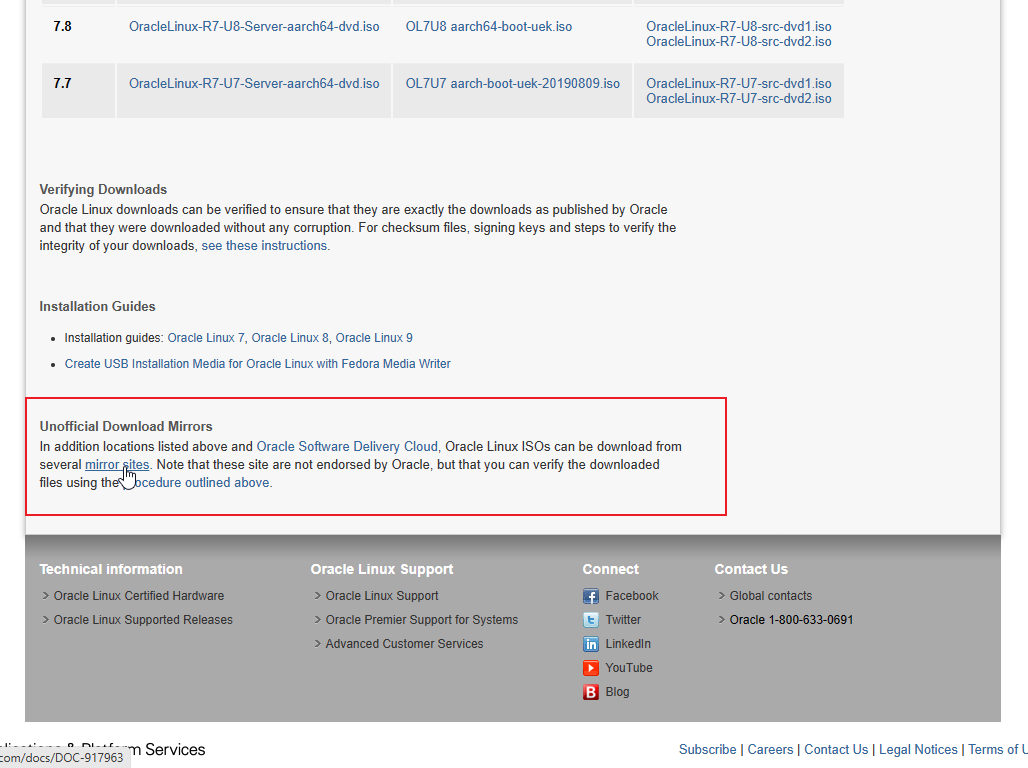Download OracleLinux-R7-U7-src-dvd2.iso source file
The height and width of the screenshot is (768, 1028).
pyautogui.click(x=738, y=99)
